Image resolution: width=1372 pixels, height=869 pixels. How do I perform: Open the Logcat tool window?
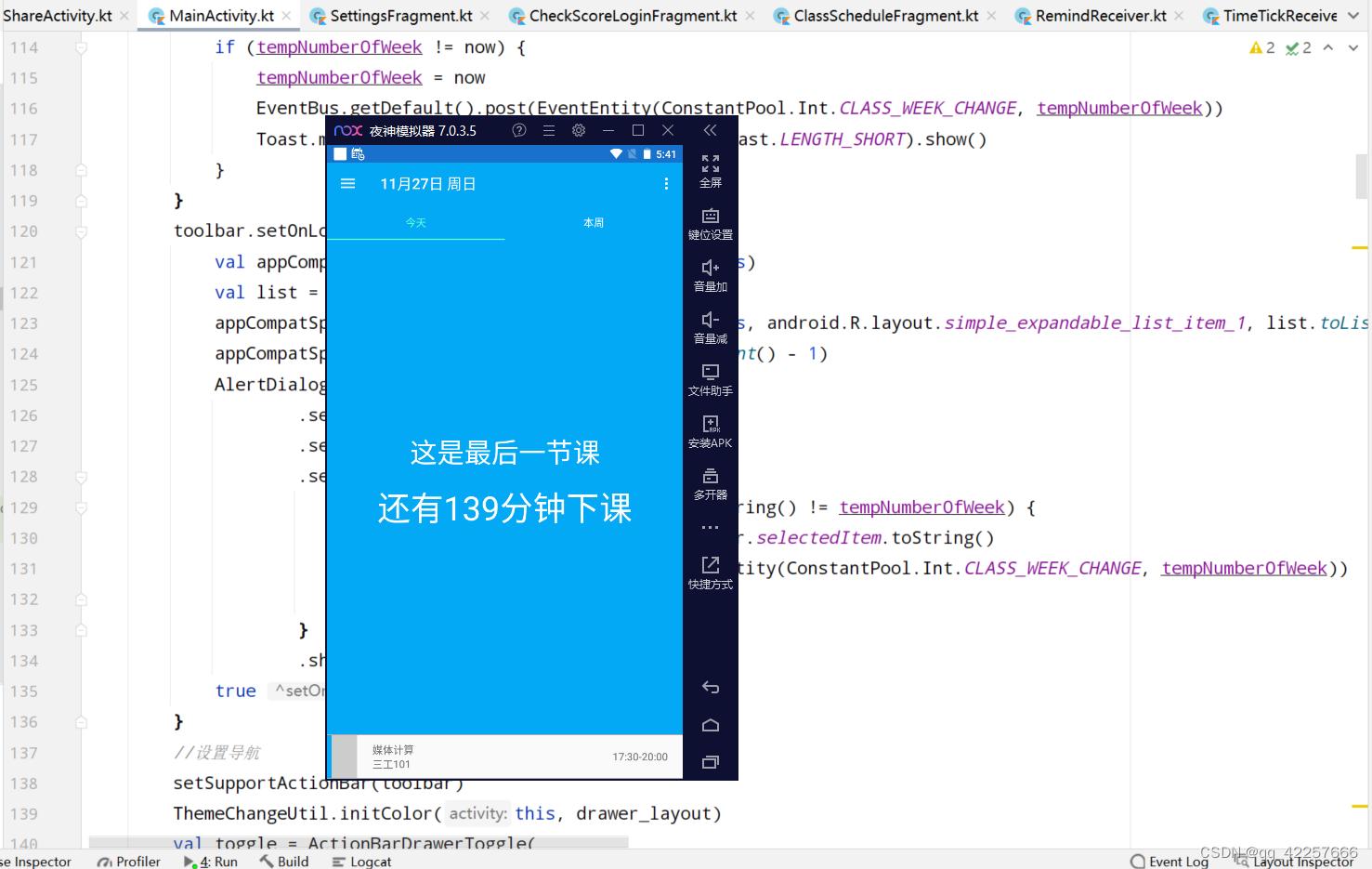(361, 862)
